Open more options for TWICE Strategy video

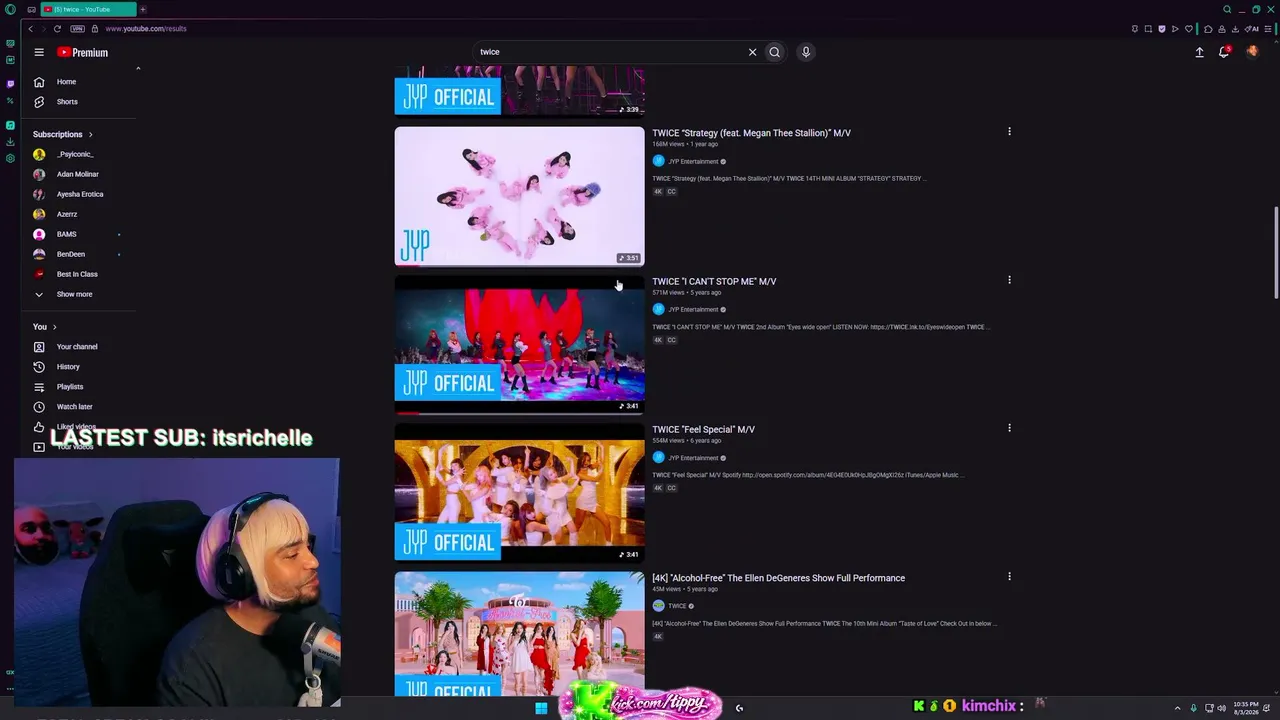pyautogui.click(x=1009, y=132)
